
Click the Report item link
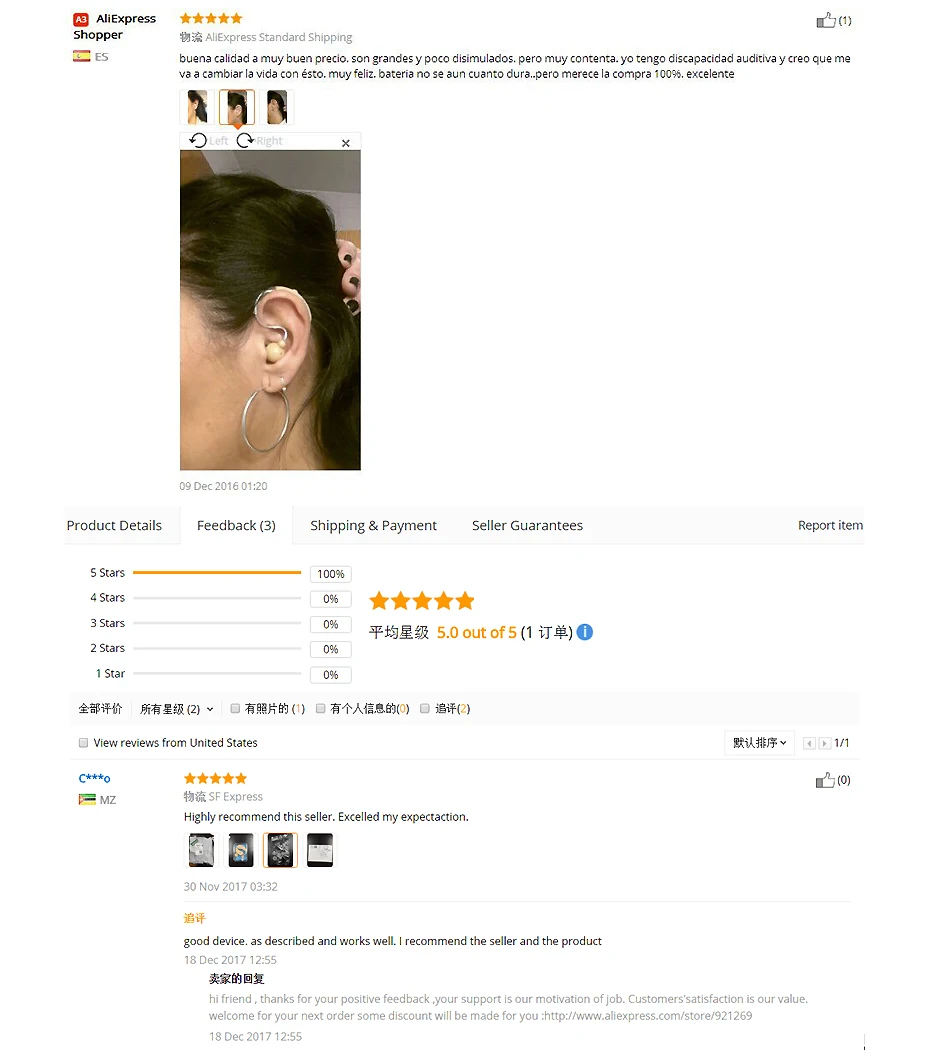click(830, 525)
